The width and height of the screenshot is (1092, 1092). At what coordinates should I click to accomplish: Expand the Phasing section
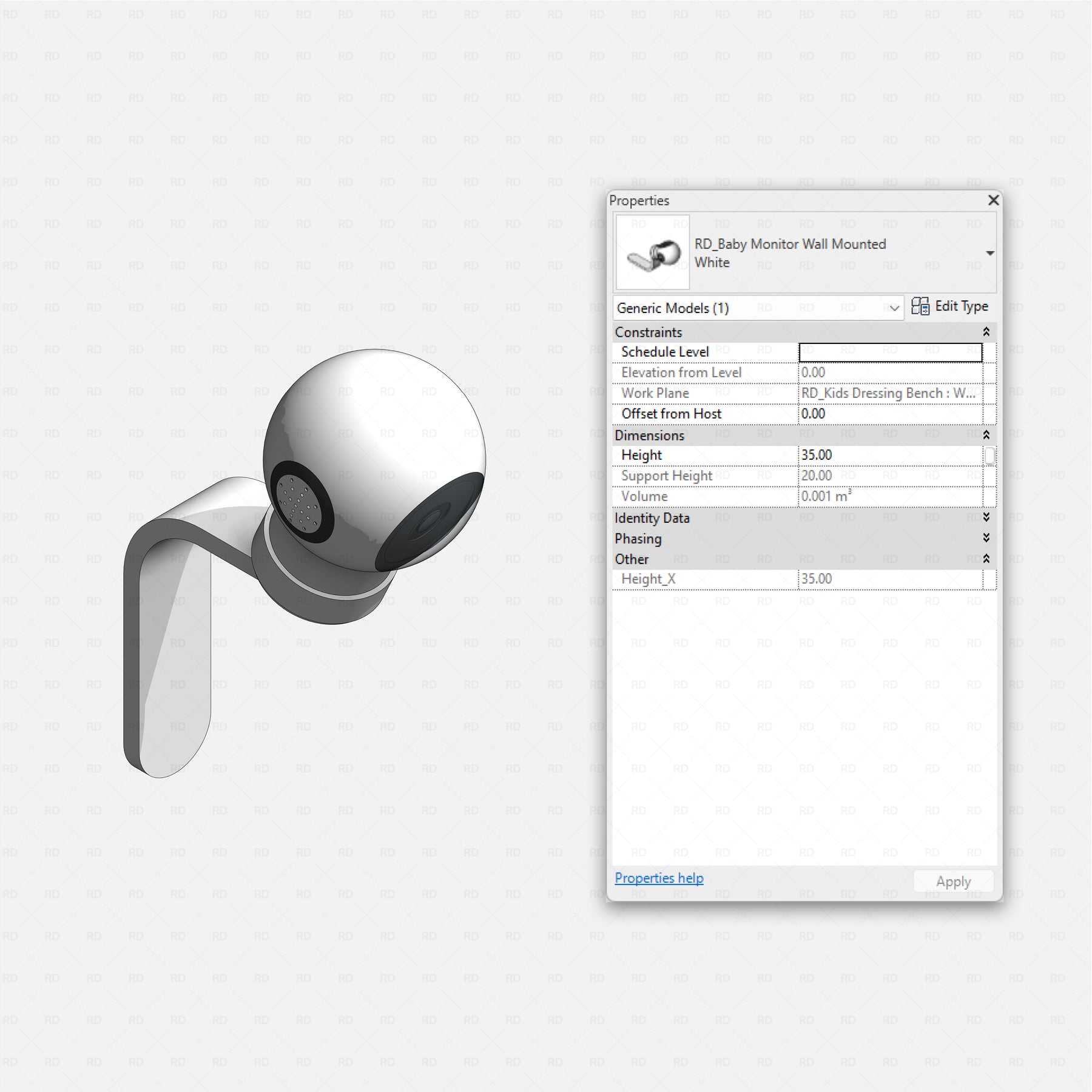(x=986, y=538)
